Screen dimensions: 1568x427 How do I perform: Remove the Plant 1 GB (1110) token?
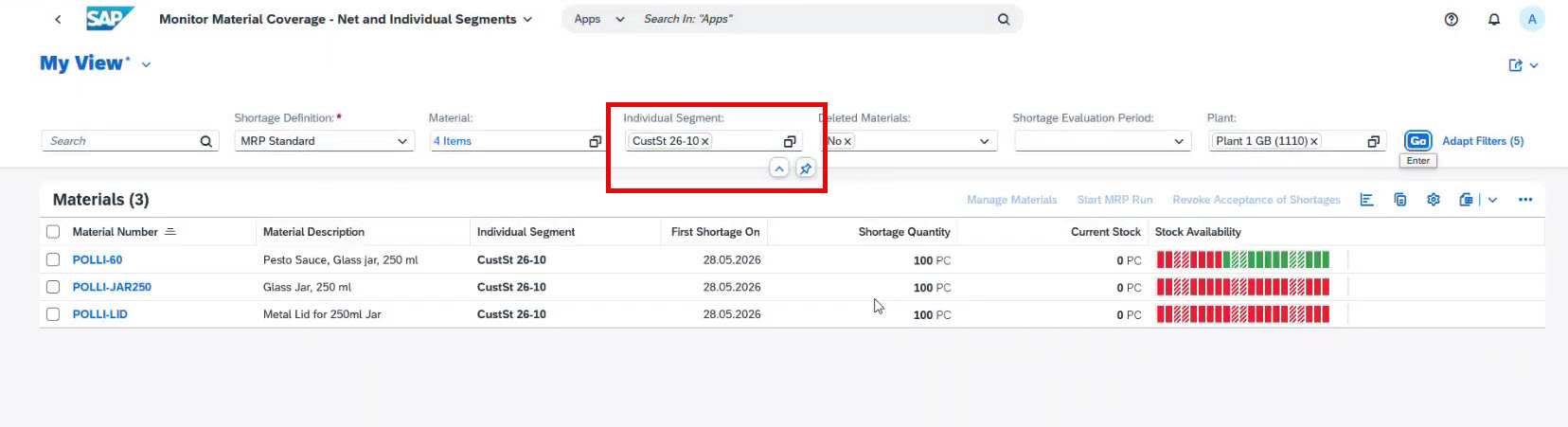click(x=1314, y=141)
